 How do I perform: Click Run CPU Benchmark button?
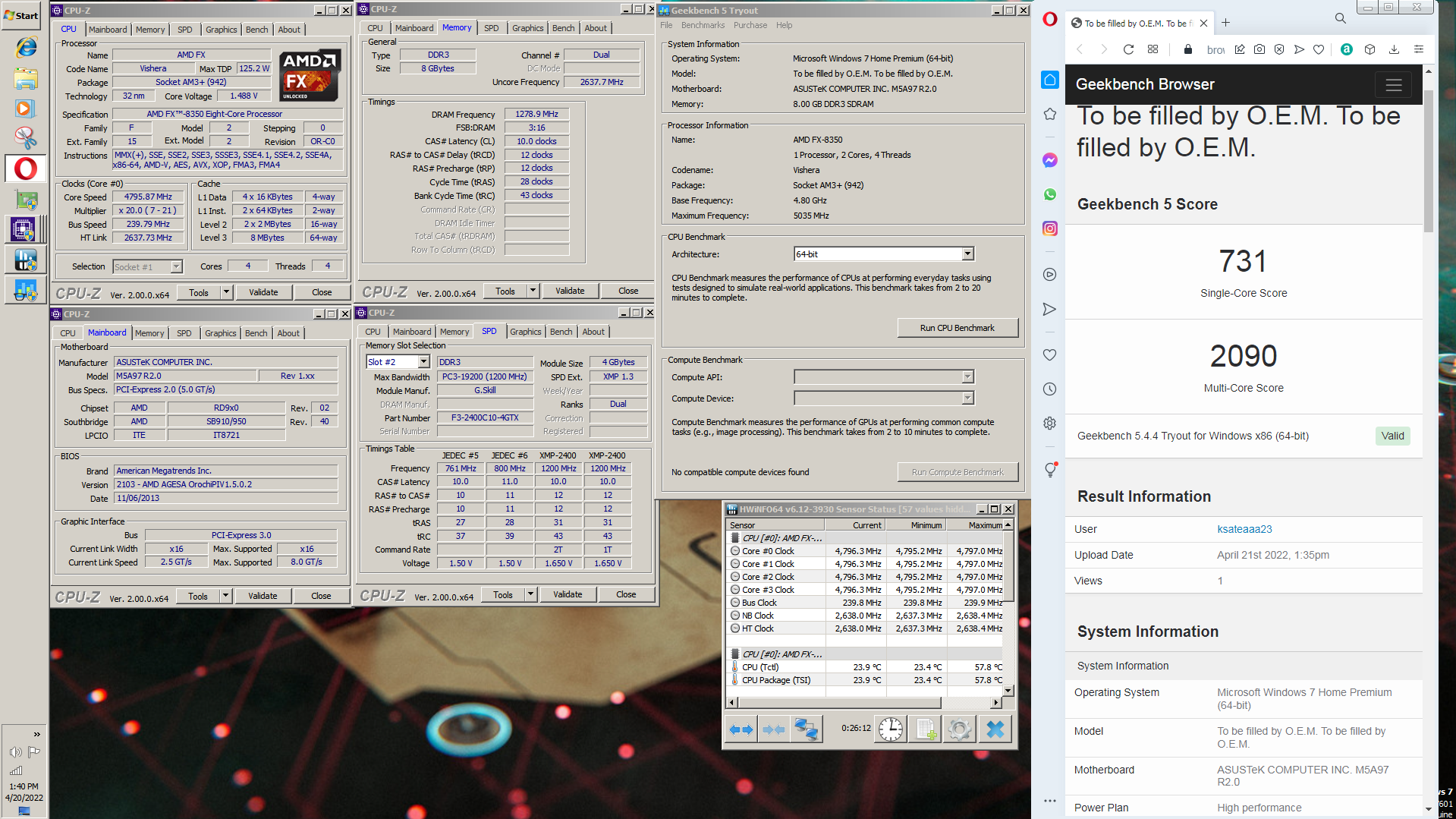pos(958,328)
